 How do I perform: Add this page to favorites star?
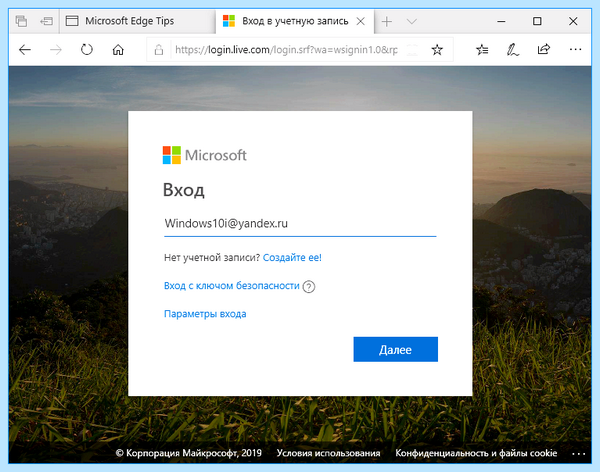click(x=437, y=50)
